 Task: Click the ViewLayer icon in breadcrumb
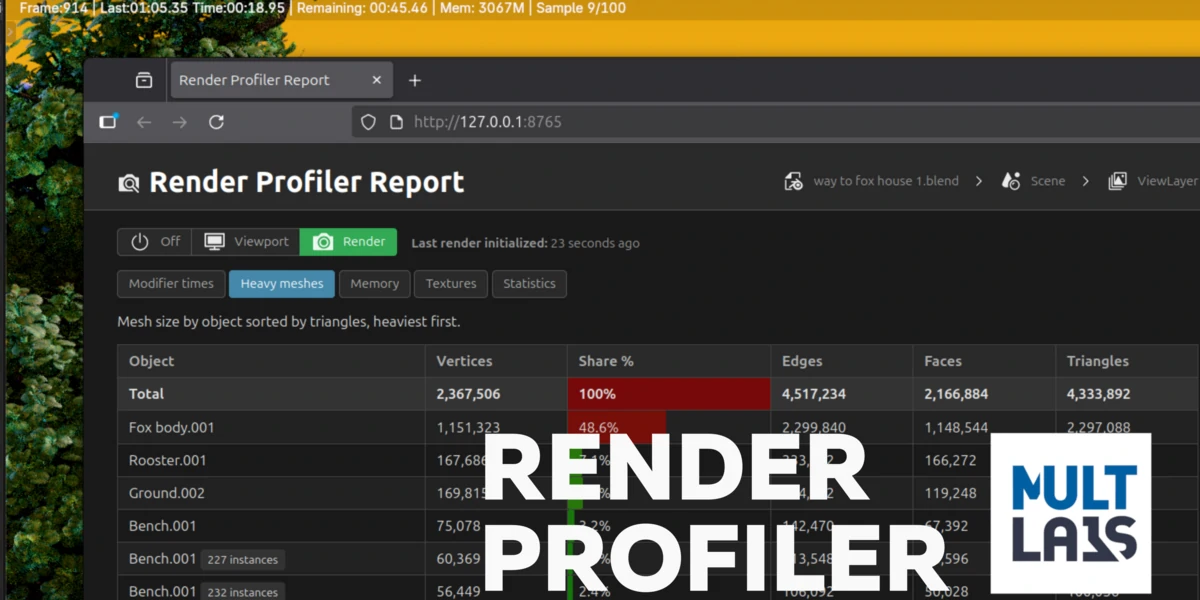coord(1117,181)
